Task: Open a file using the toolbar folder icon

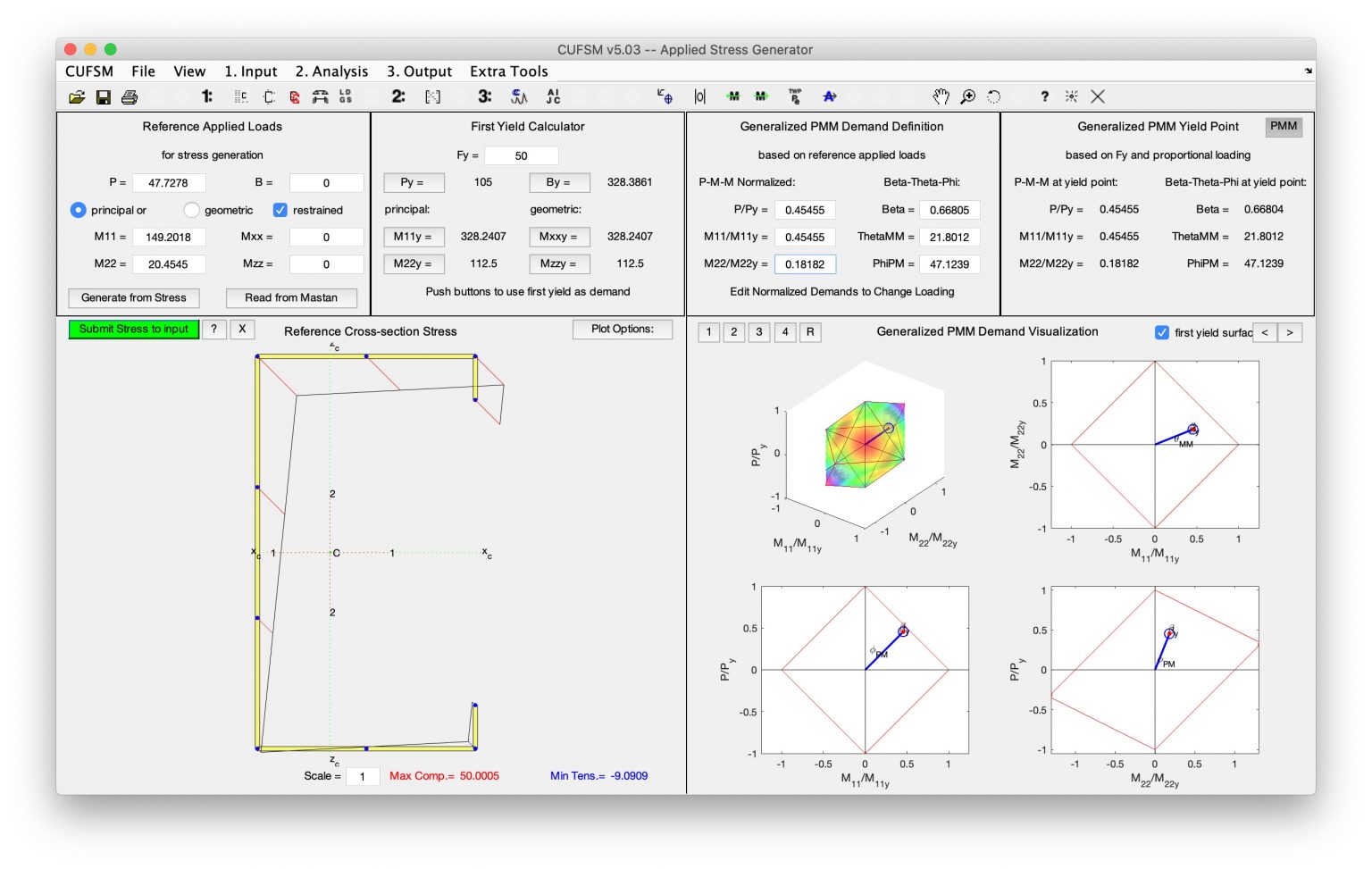Action: tap(76, 96)
